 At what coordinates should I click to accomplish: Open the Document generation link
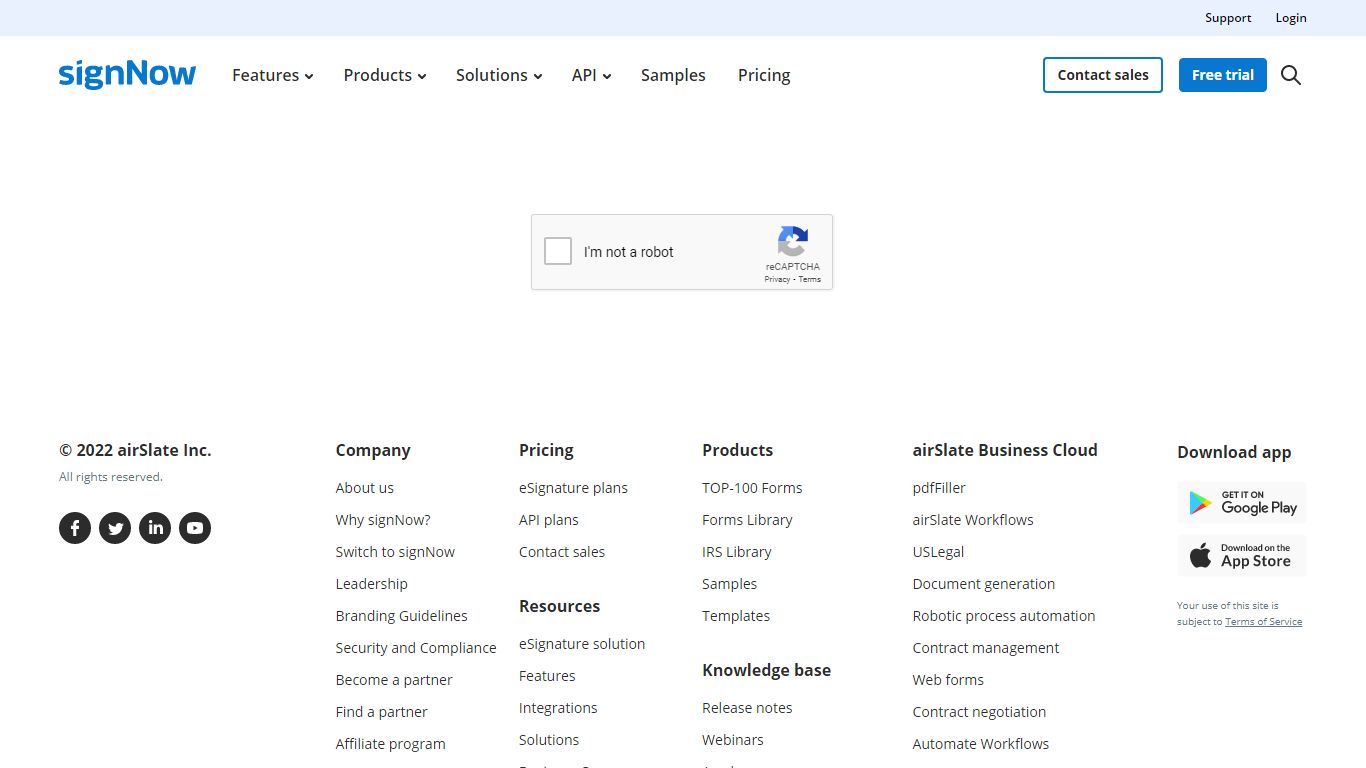pos(984,584)
